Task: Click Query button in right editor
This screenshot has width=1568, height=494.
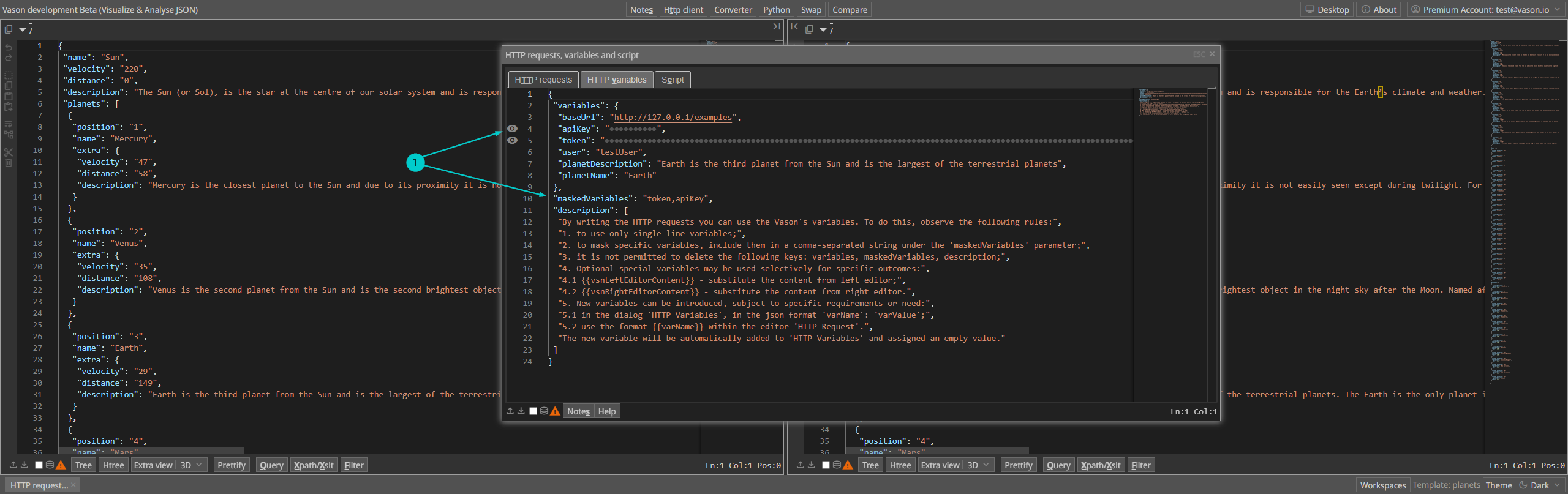Action: [1058, 465]
